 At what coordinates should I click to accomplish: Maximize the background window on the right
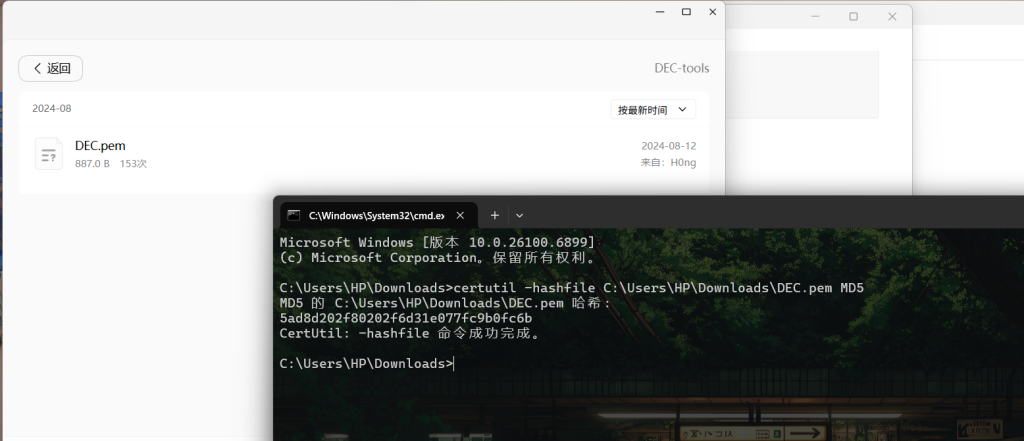[853, 17]
